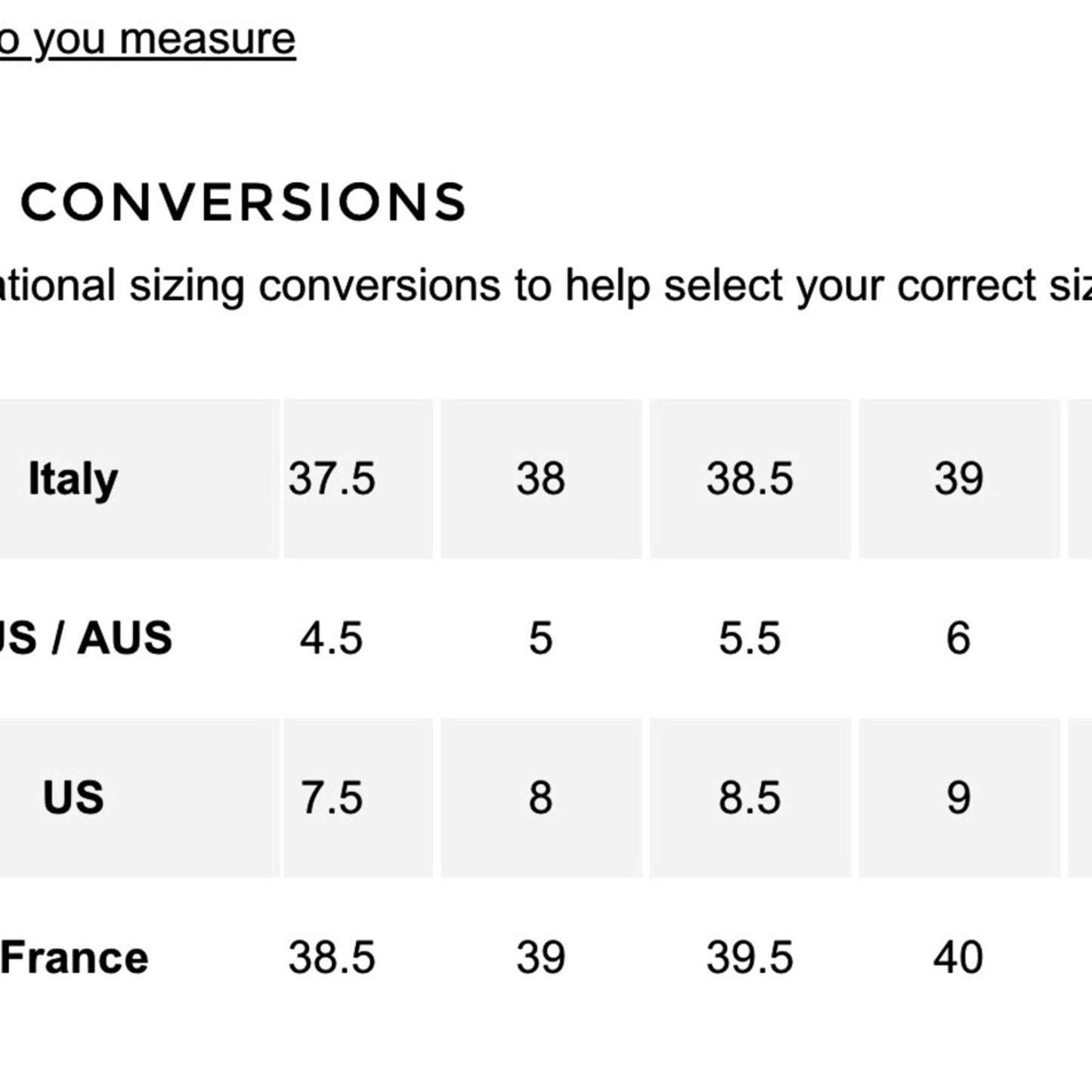
Task: Click AUS size 4.5 cell
Action: [x=332, y=638]
